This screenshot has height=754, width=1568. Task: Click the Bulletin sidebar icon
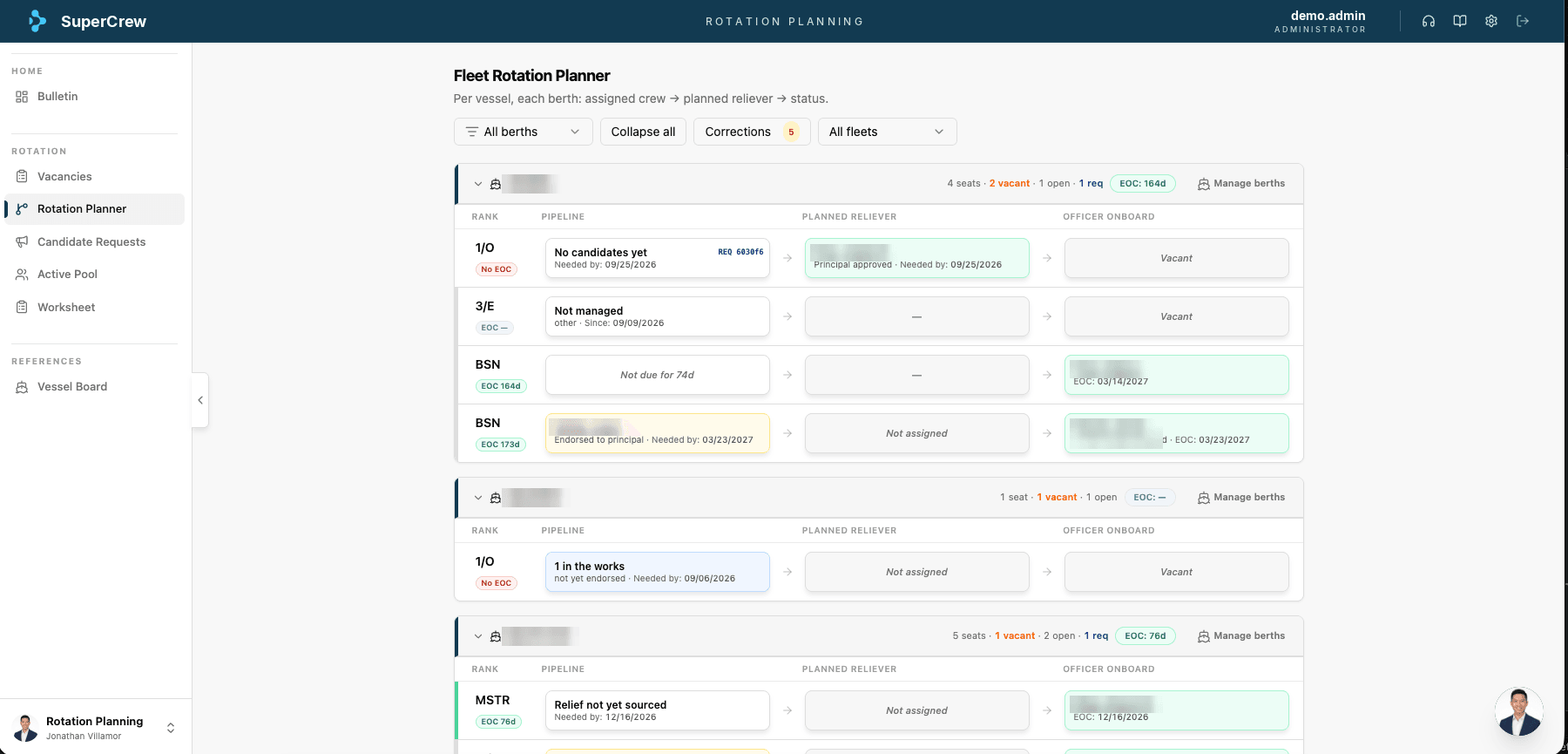22,97
